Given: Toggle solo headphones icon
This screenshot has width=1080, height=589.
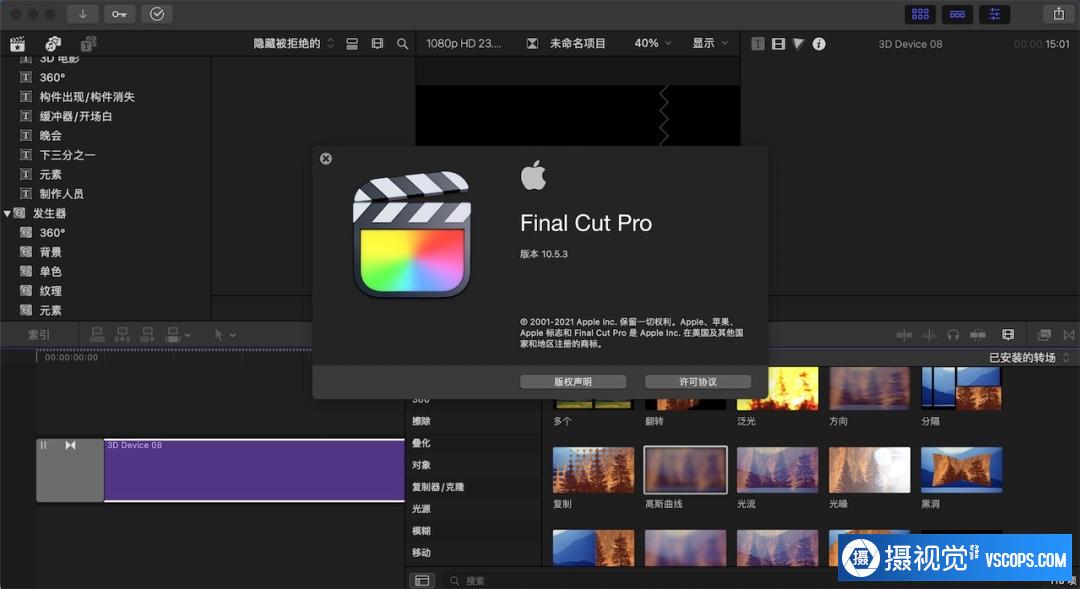Looking at the screenshot, I should click(953, 335).
